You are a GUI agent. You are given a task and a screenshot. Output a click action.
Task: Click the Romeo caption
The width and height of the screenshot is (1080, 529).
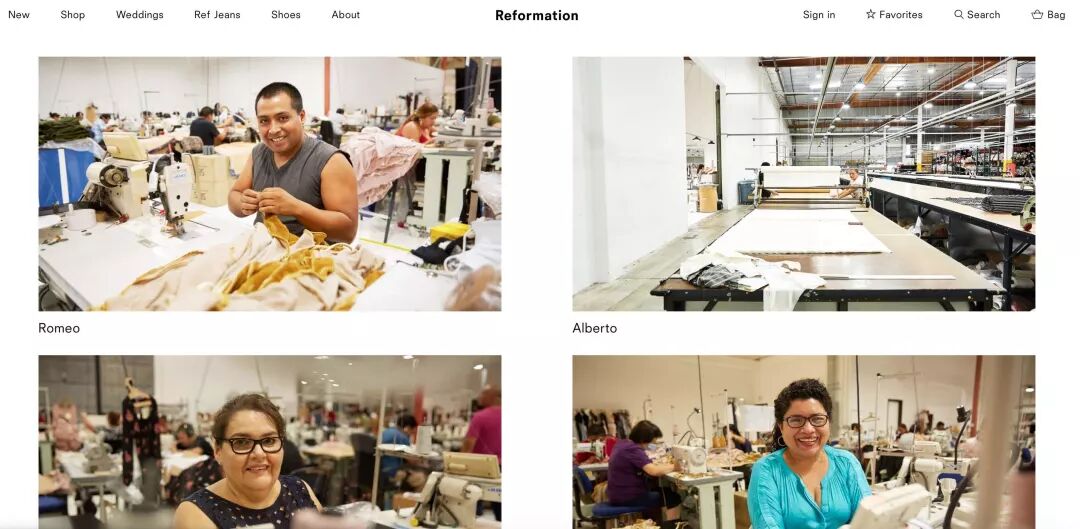pyautogui.click(x=59, y=329)
